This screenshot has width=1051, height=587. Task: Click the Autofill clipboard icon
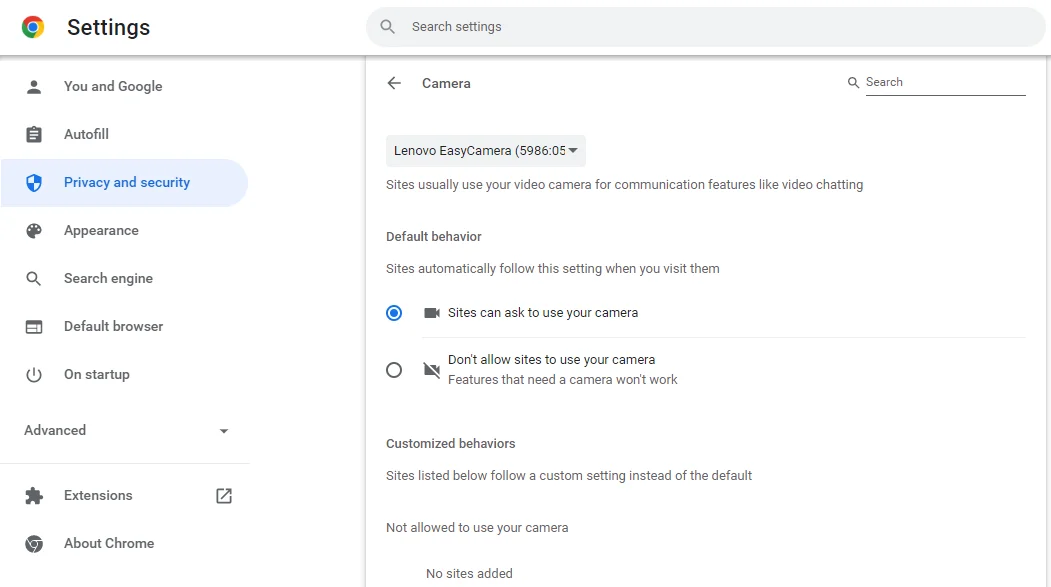(x=34, y=135)
